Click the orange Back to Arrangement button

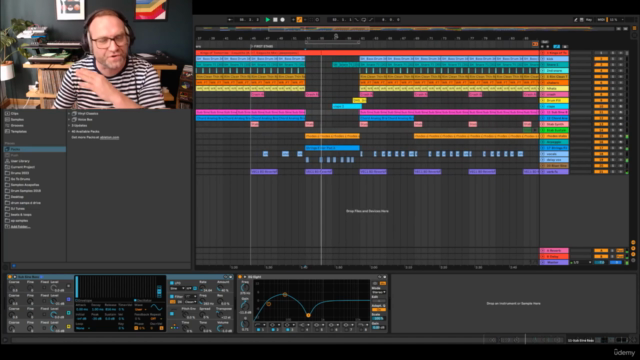(x=535, y=44)
